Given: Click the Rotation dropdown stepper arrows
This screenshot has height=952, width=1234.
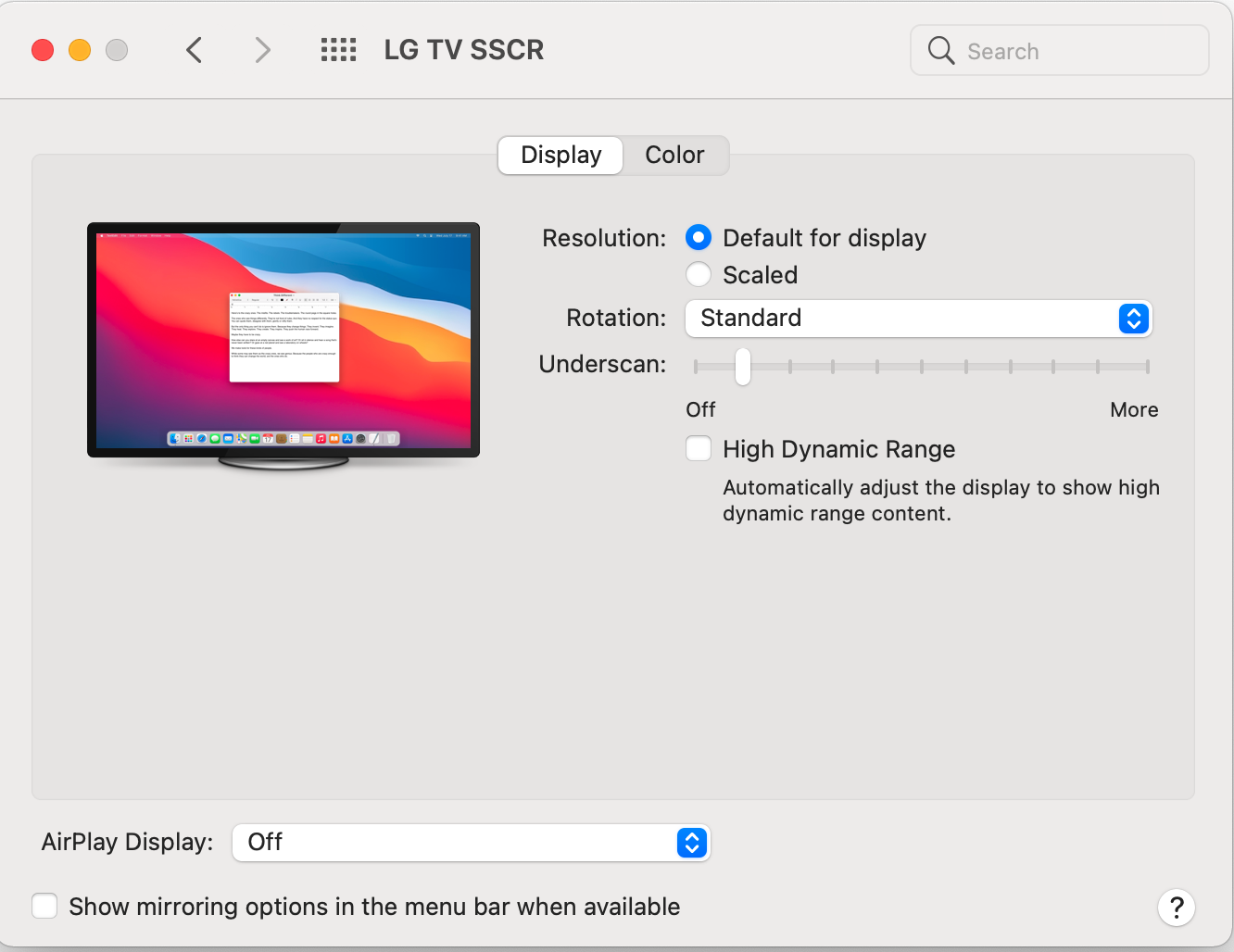Looking at the screenshot, I should coord(1133,319).
